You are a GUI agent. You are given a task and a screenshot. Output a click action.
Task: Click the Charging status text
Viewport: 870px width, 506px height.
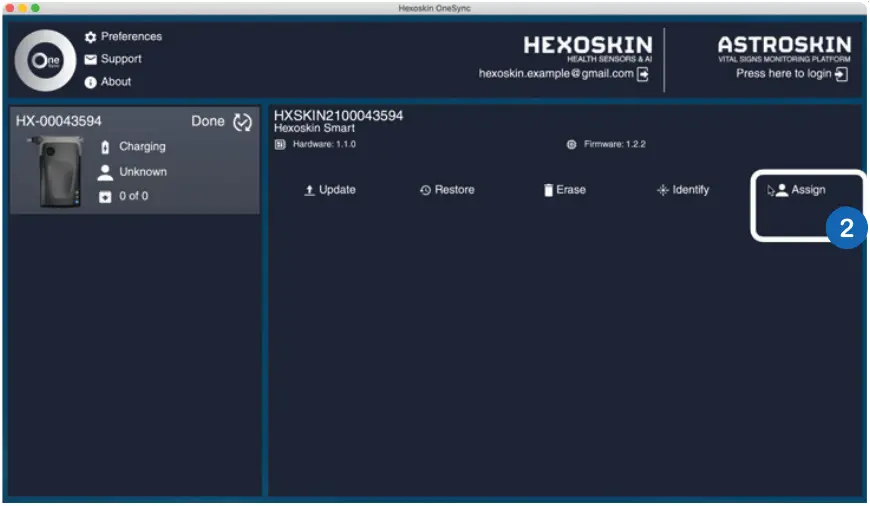pyautogui.click(x=142, y=146)
